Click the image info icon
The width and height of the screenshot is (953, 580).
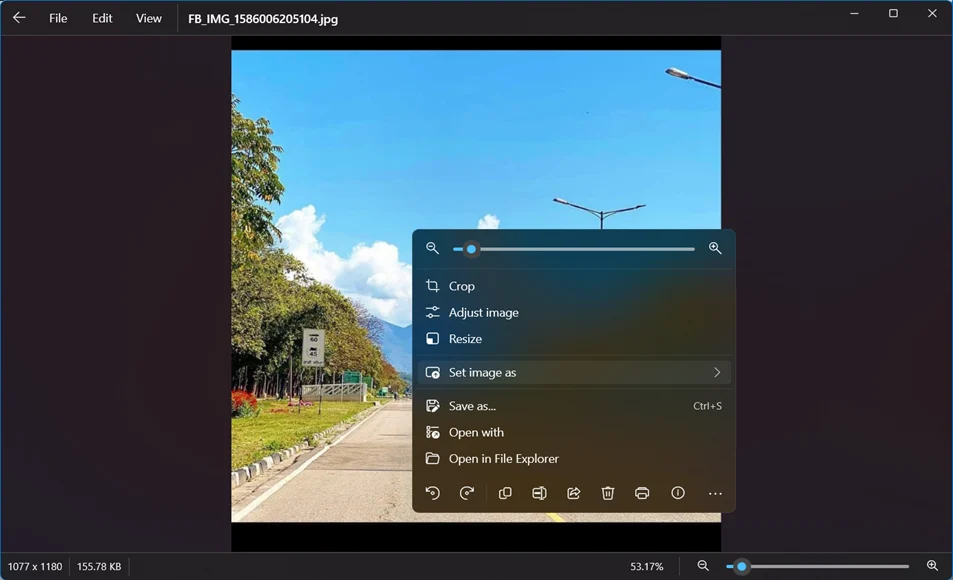(678, 493)
